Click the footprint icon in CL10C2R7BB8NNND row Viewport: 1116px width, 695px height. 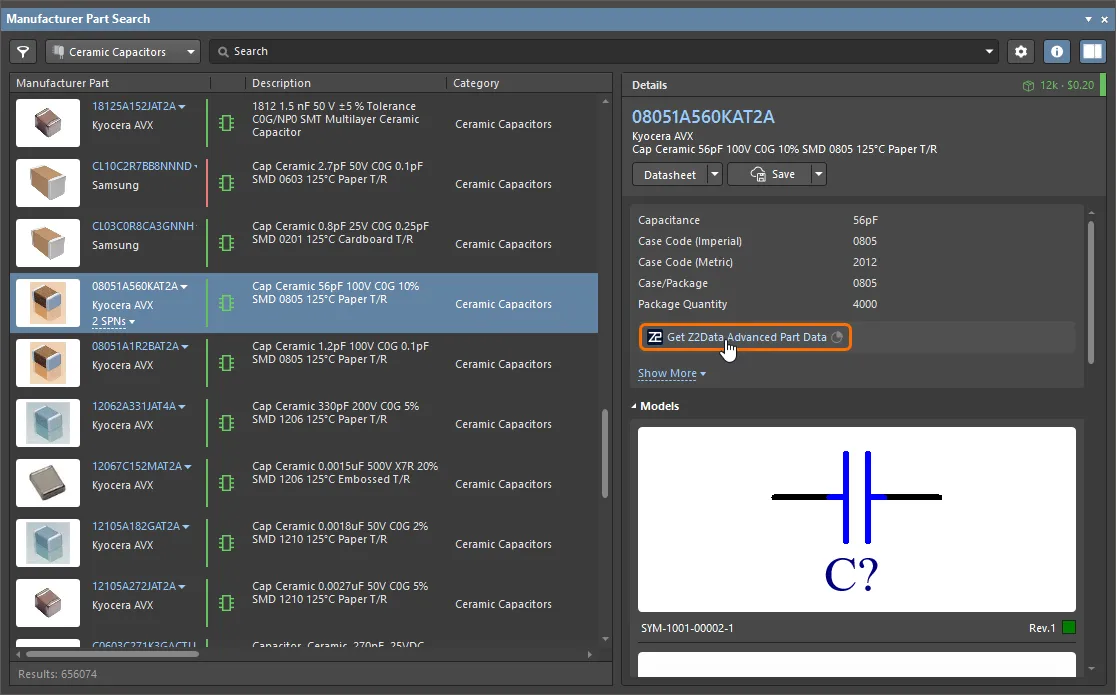click(226, 183)
